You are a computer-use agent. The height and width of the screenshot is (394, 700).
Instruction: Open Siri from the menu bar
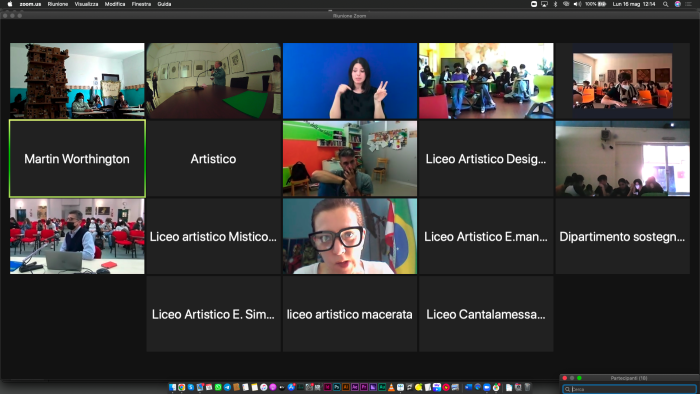click(677, 4)
